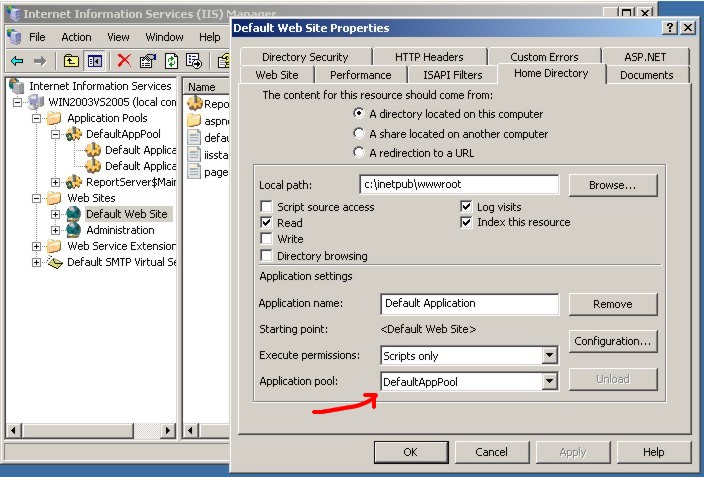Click the Up One Level folder icon
Image resolution: width=704 pixels, height=477 pixels.
pyautogui.click(x=71, y=61)
